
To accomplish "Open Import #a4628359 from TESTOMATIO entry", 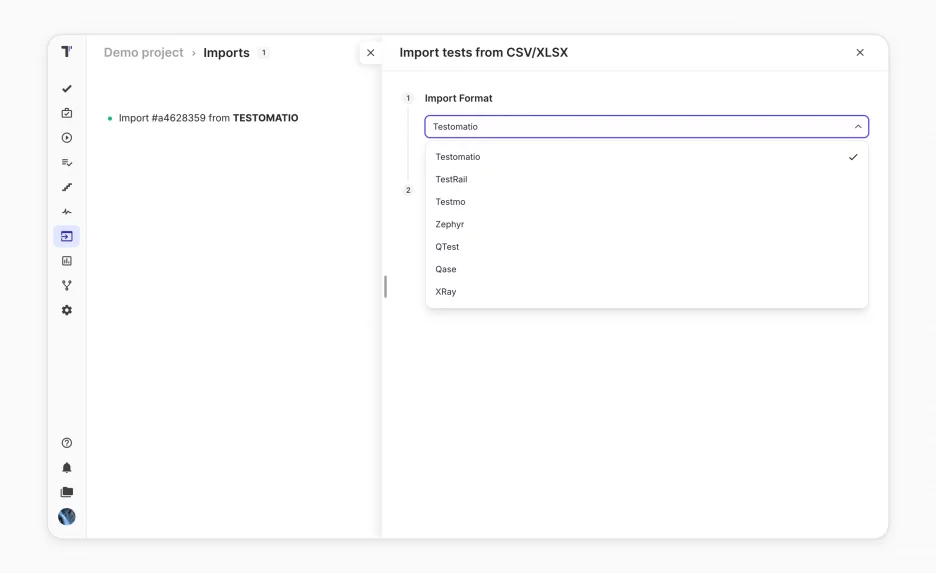I will click(x=208, y=118).
